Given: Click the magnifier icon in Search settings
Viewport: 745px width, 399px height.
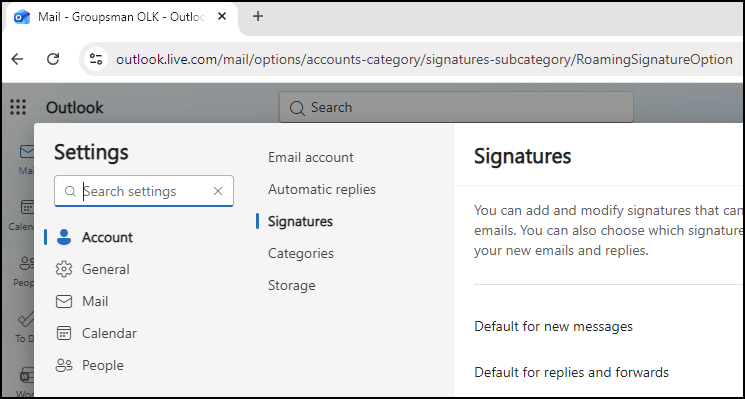Looking at the screenshot, I should pos(70,191).
